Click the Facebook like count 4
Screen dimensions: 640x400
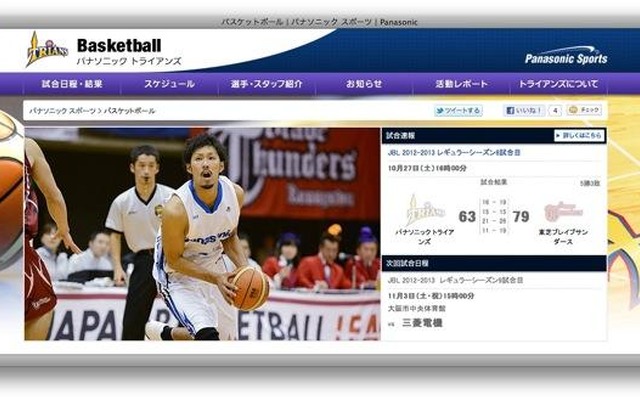555,111
